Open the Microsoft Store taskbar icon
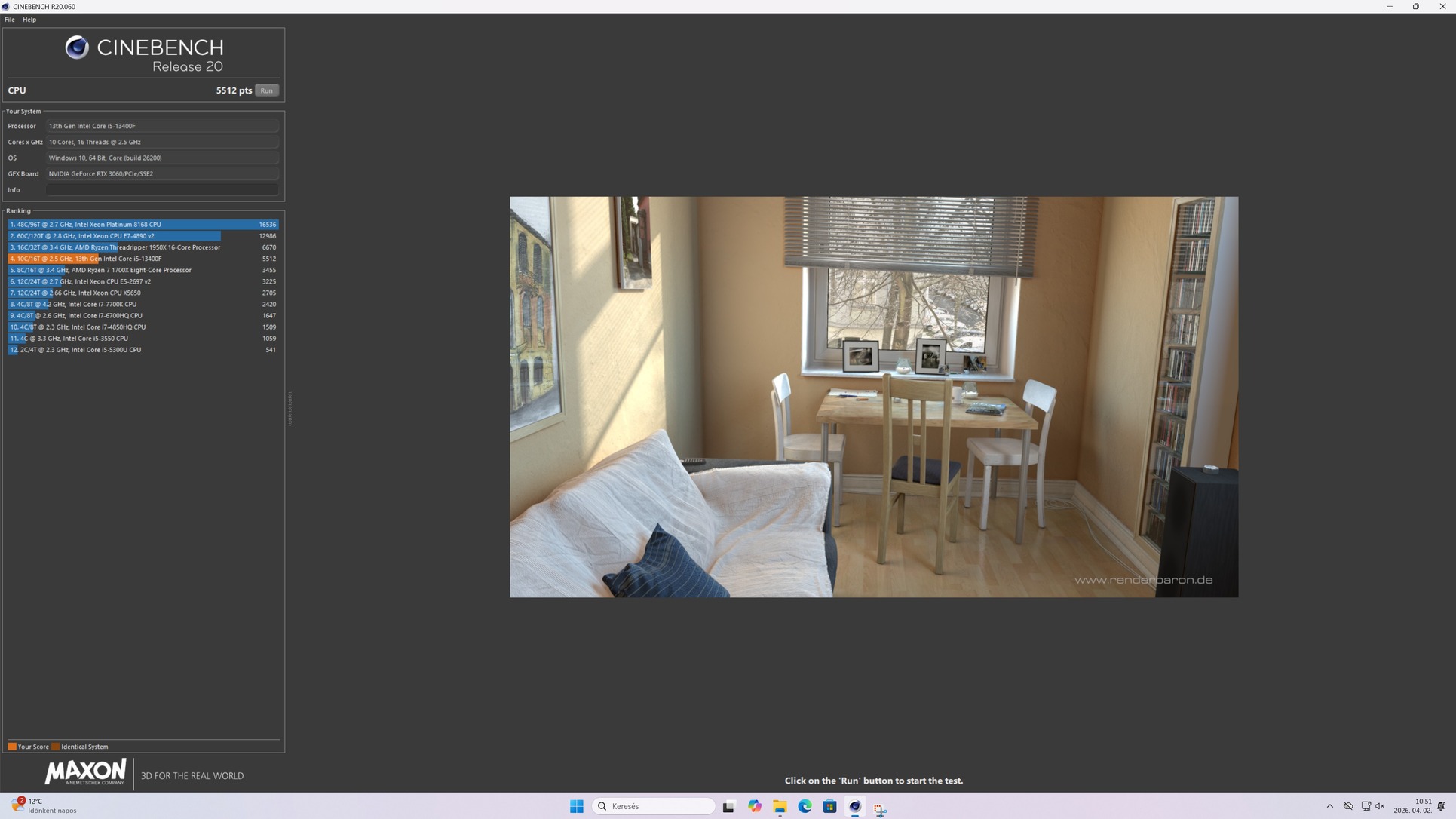Image resolution: width=1456 pixels, height=819 pixels. point(829,806)
